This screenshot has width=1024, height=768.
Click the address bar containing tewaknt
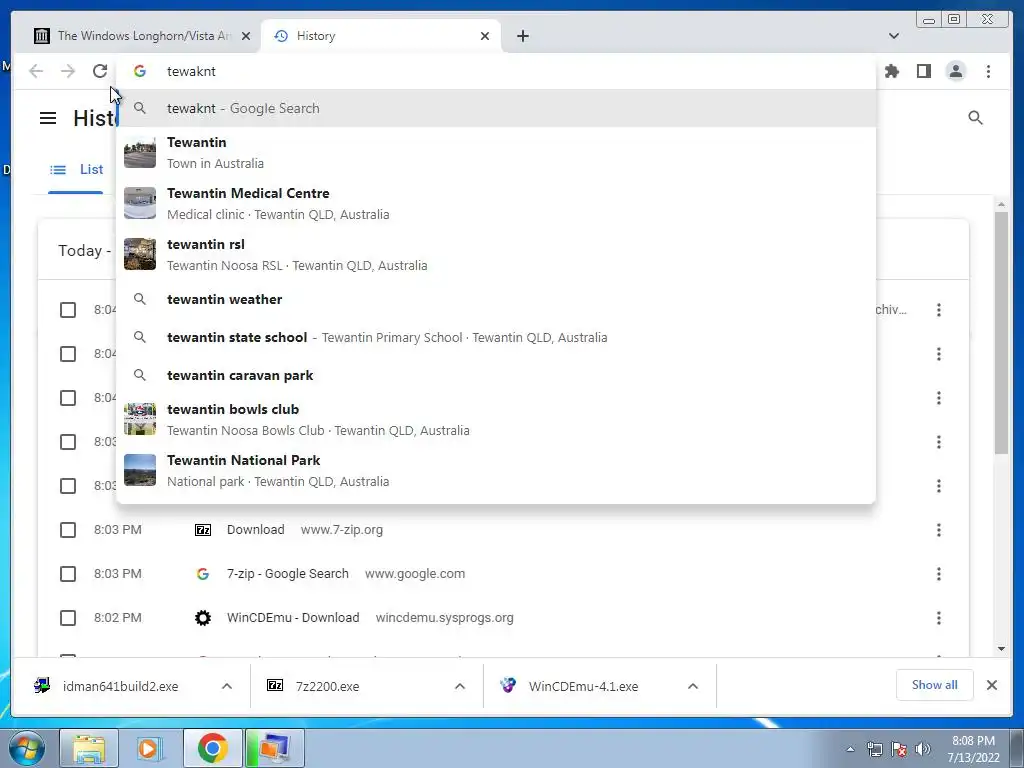coord(496,71)
